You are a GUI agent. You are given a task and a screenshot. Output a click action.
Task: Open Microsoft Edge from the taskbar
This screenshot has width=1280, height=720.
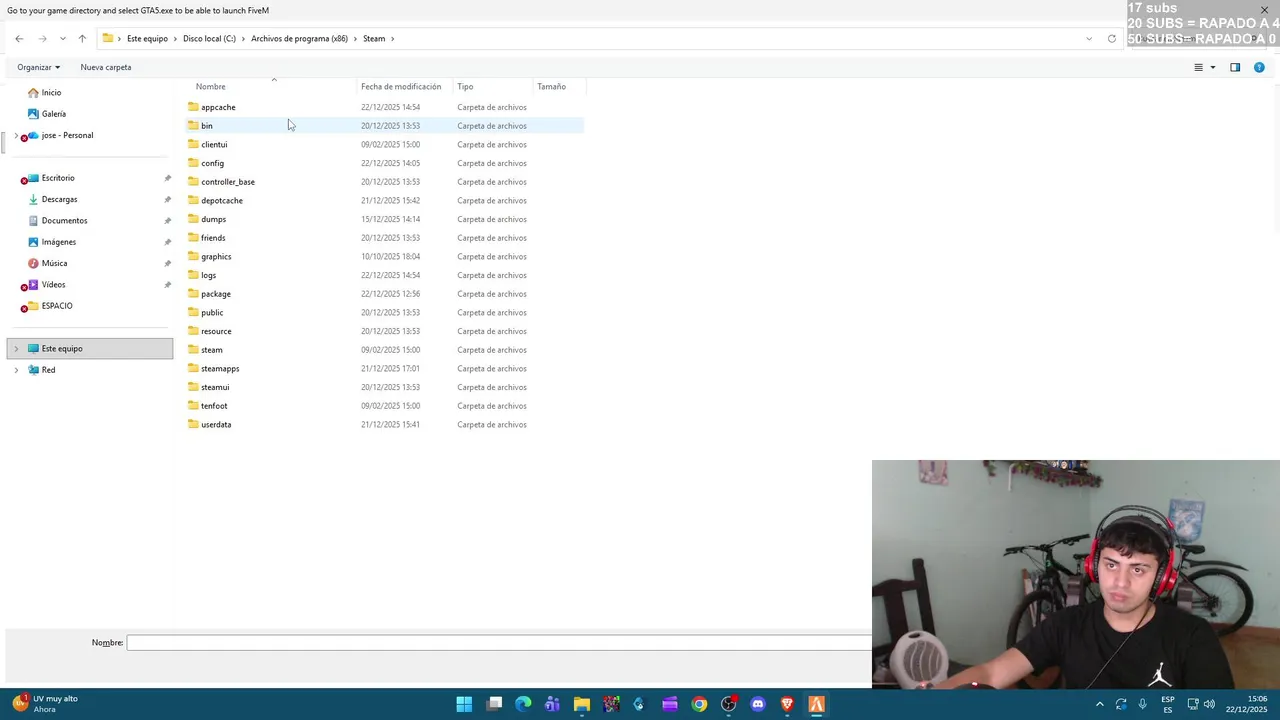click(523, 704)
